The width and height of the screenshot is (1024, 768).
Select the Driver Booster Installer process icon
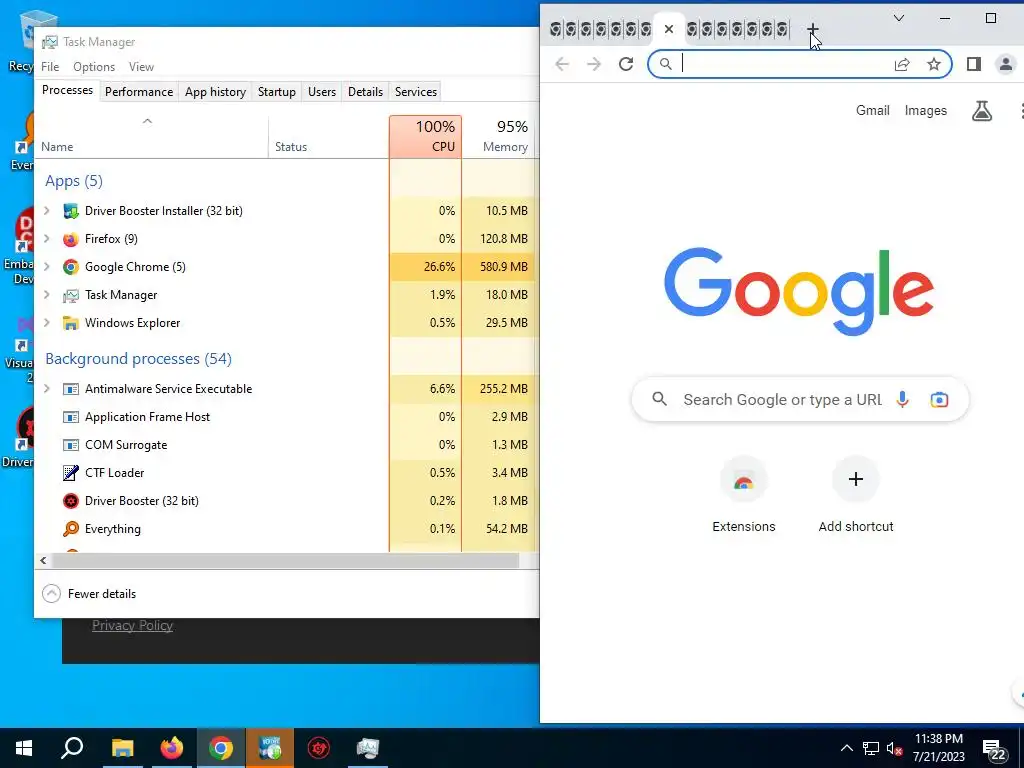(x=71, y=211)
